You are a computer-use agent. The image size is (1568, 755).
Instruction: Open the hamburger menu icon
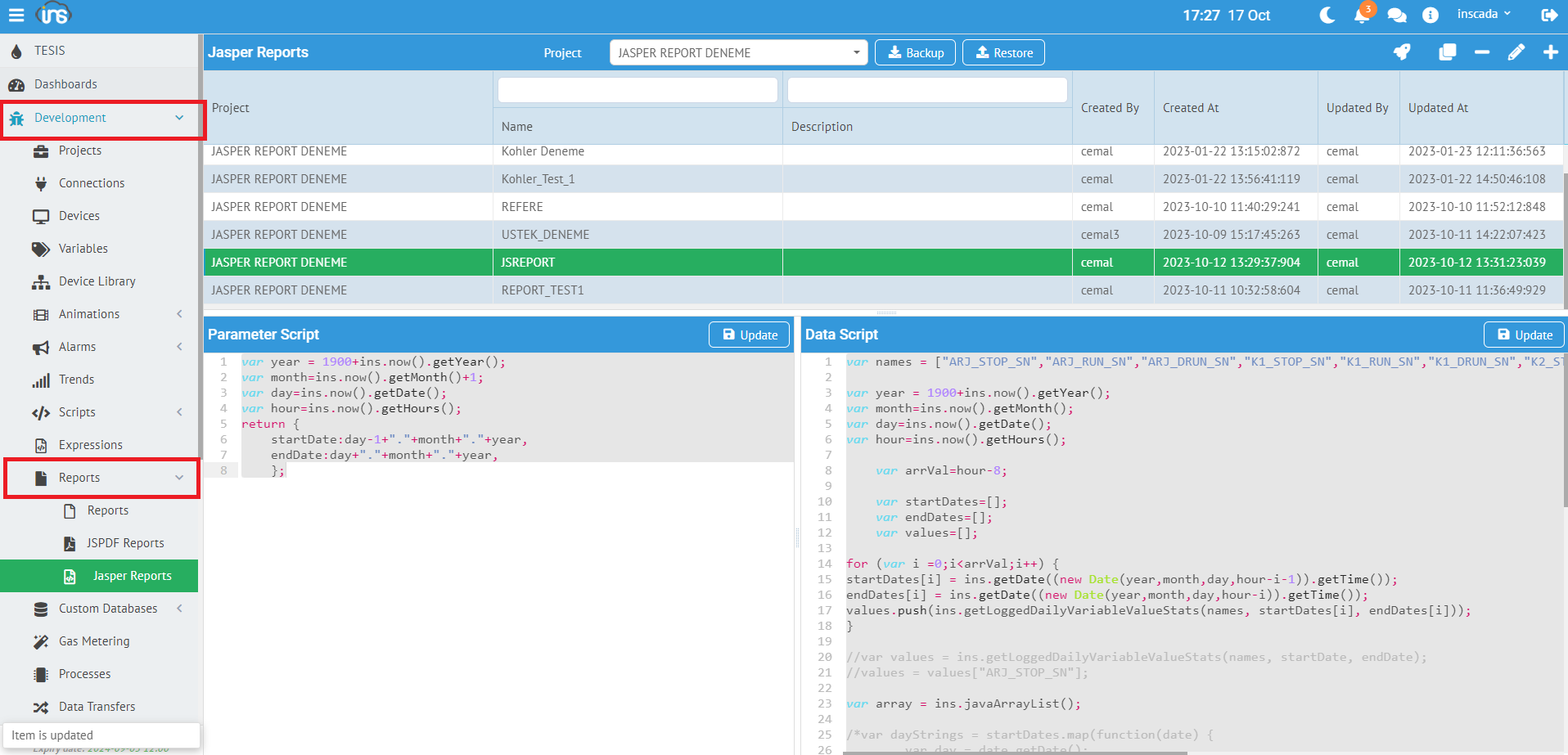[x=16, y=15]
